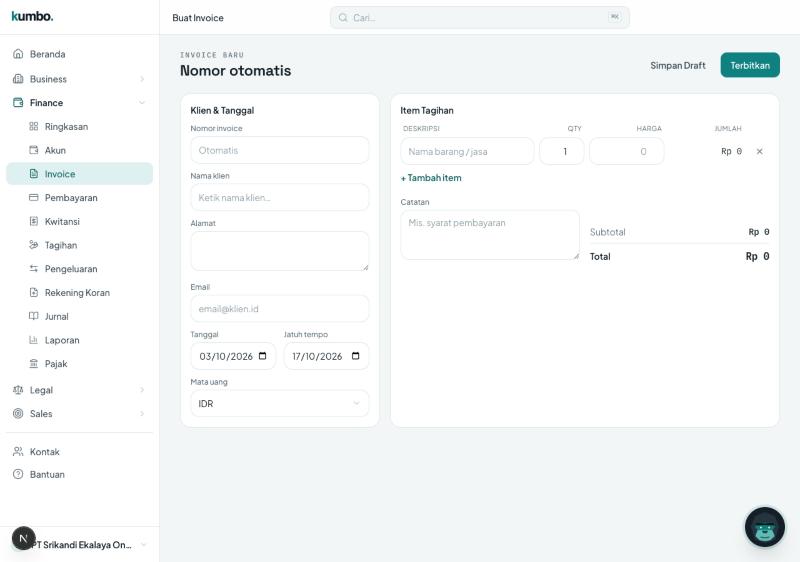
Task: Open the mascot chat assistant icon
Action: 764,527
